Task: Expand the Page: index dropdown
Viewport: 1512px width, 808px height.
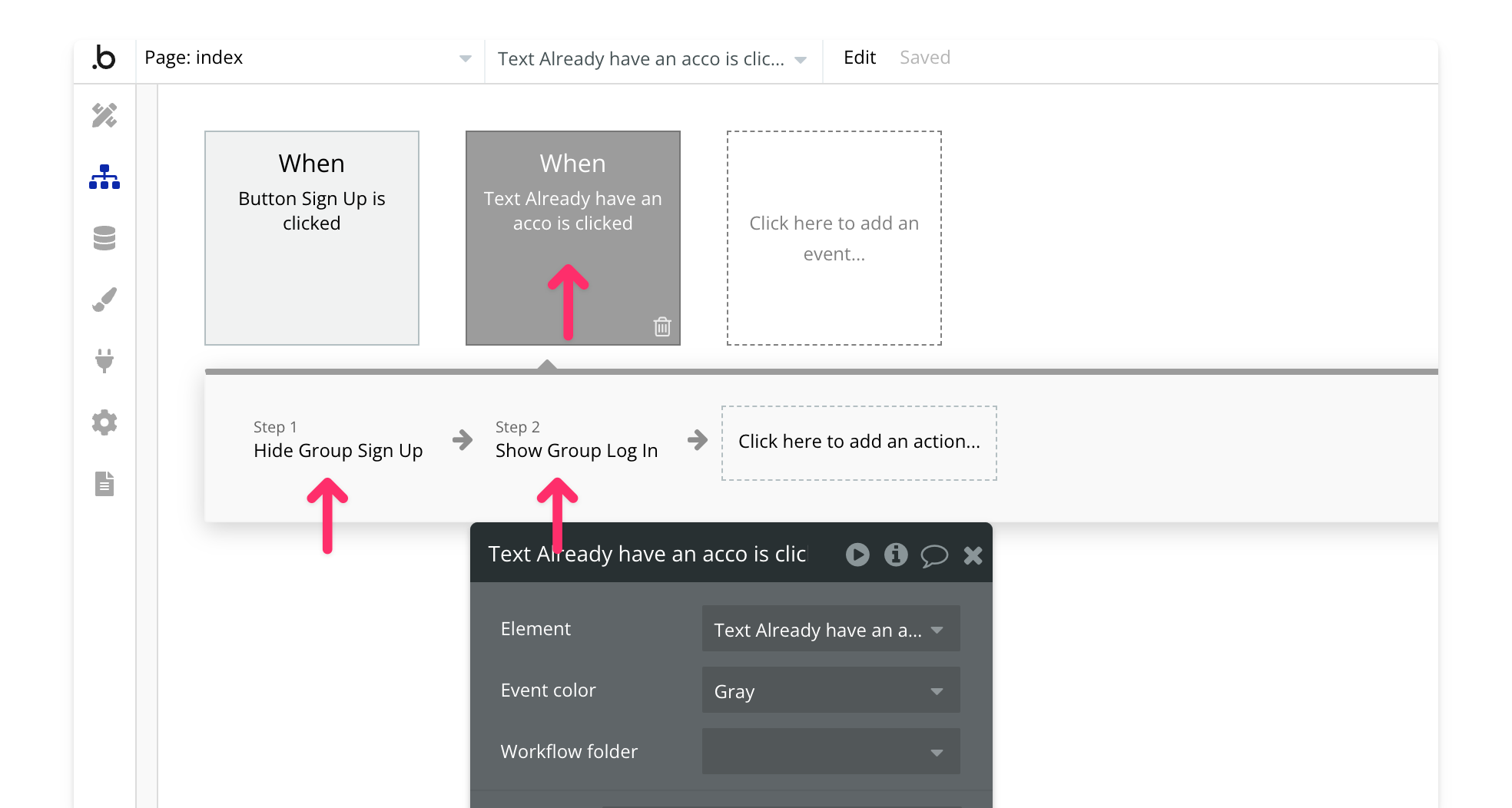Action: (309, 58)
